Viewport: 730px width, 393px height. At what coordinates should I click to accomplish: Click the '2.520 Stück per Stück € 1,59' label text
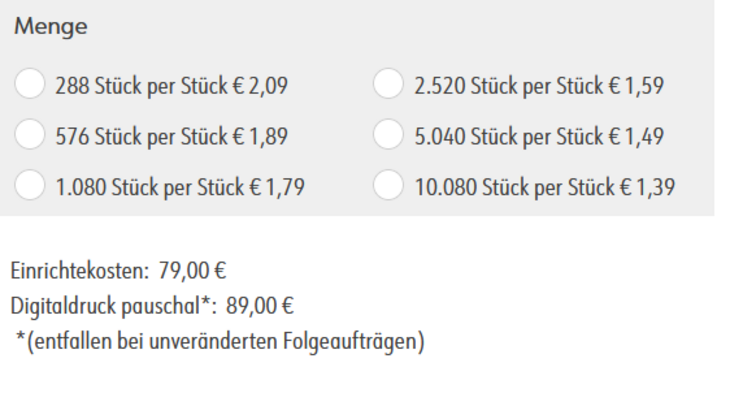click(539, 86)
